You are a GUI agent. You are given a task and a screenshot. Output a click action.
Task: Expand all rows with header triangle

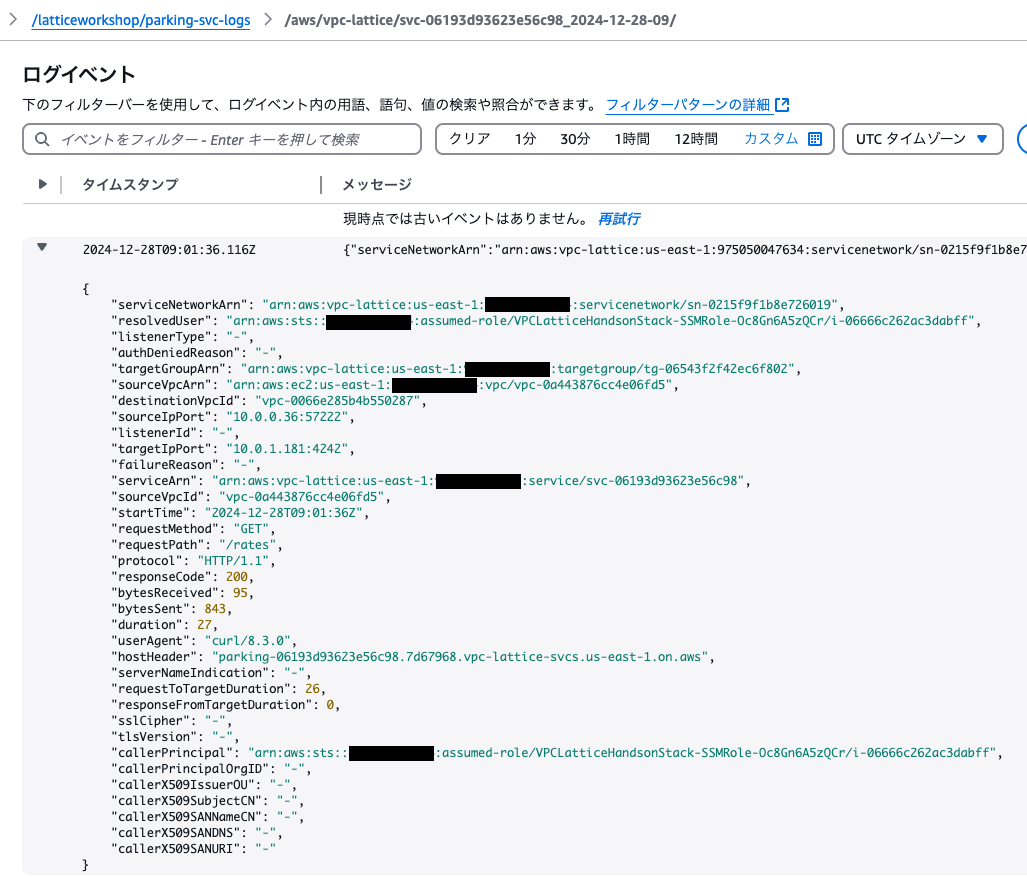click(x=43, y=184)
